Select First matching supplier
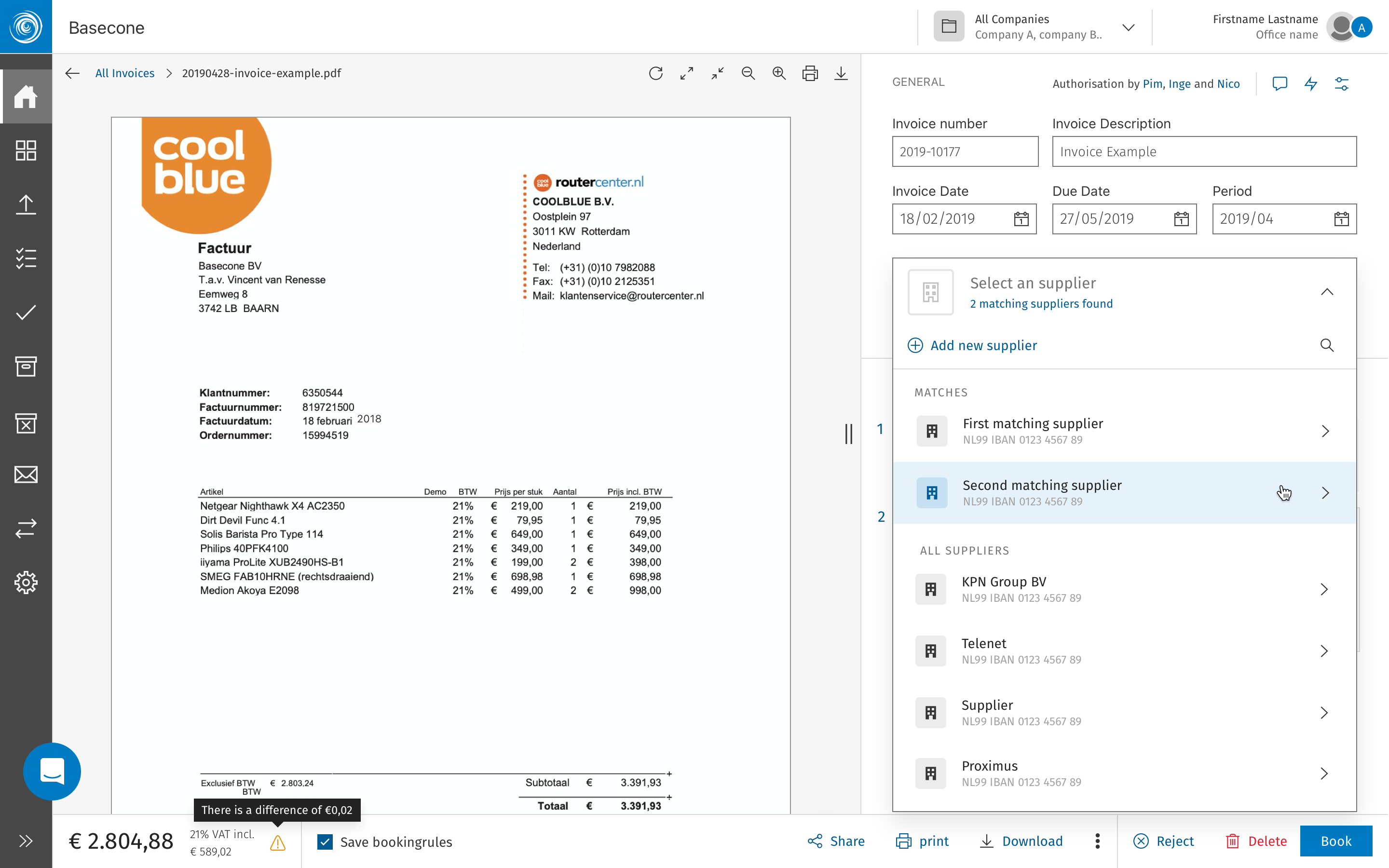1389x868 pixels. click(x=1124, y=431)
